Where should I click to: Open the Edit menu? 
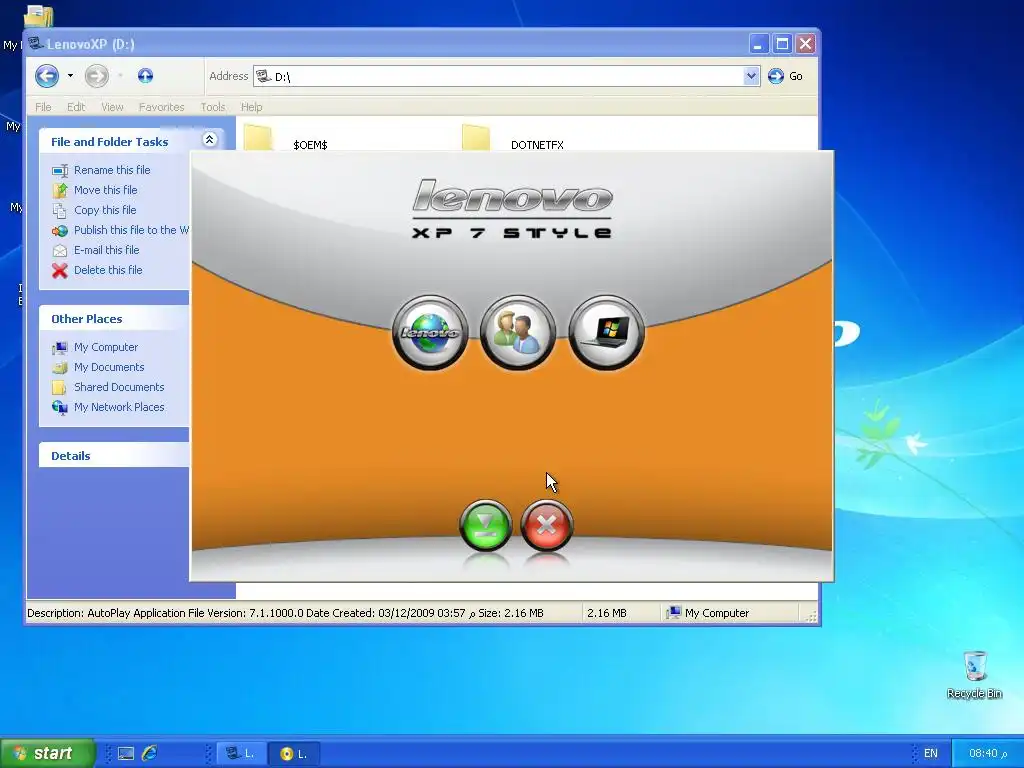tap(76, 107)
